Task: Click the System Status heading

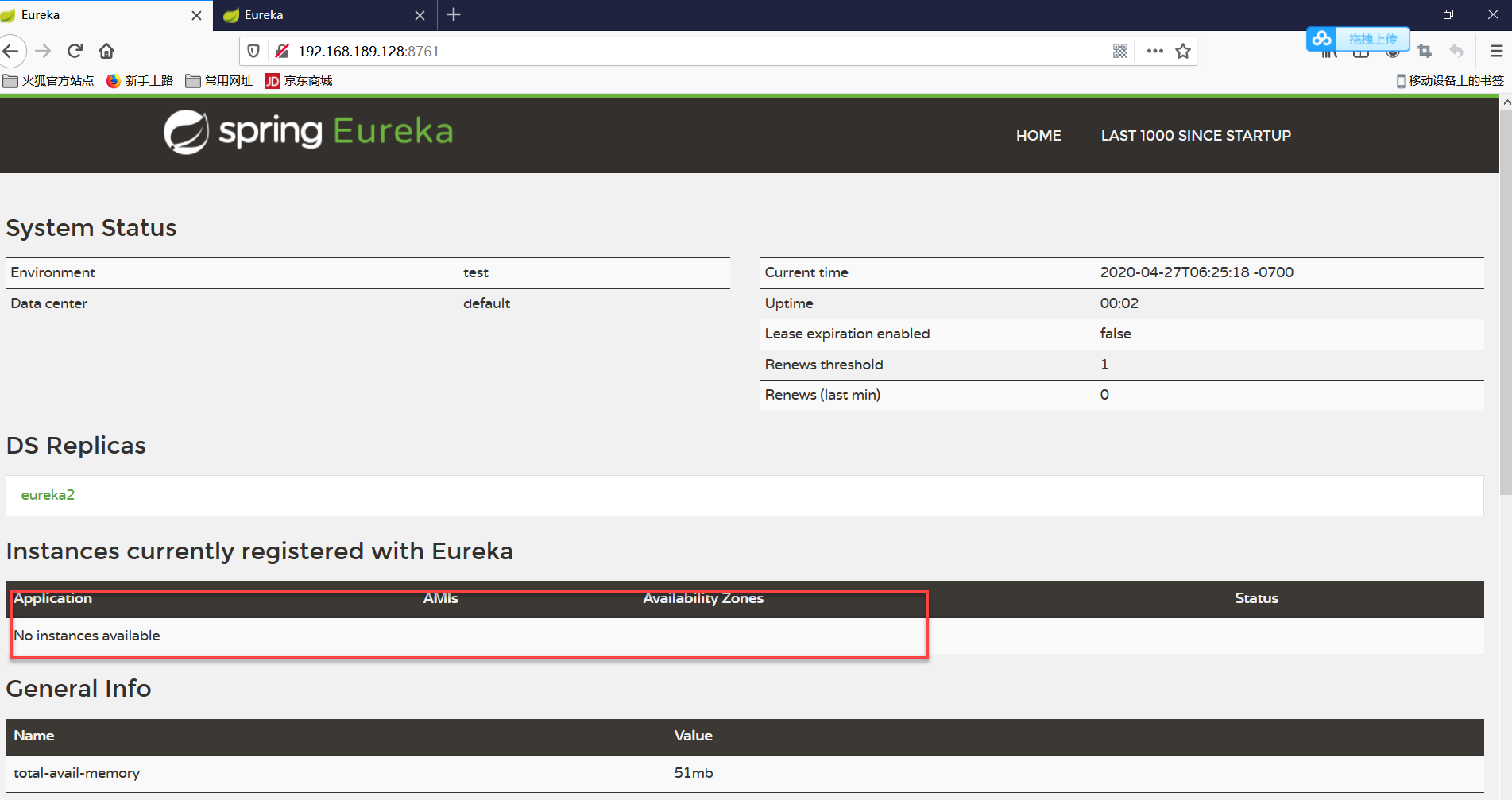Action: pyautogui.click(x=91, y=228)
